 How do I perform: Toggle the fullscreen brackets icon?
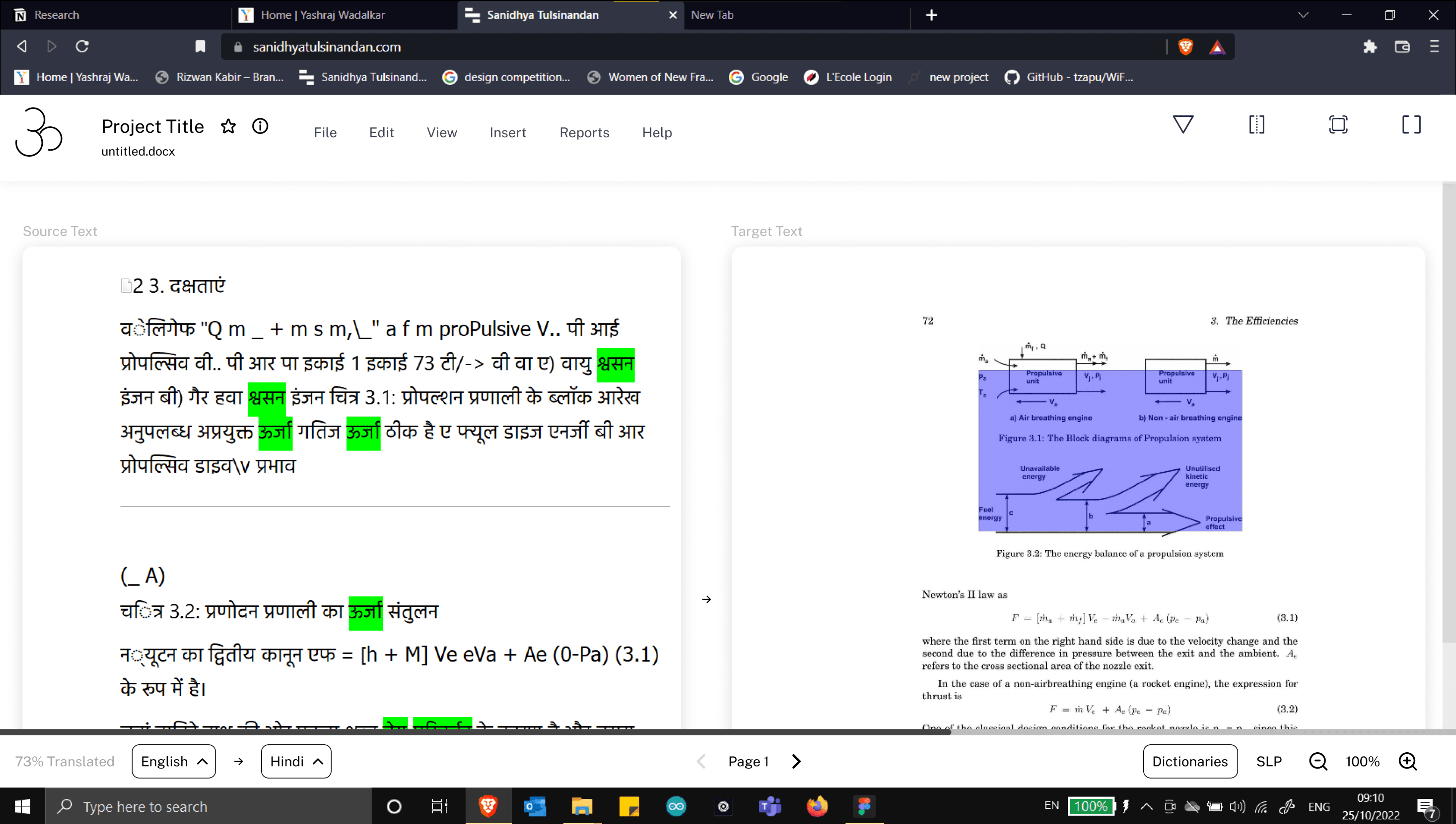(x=1411, y=124)
